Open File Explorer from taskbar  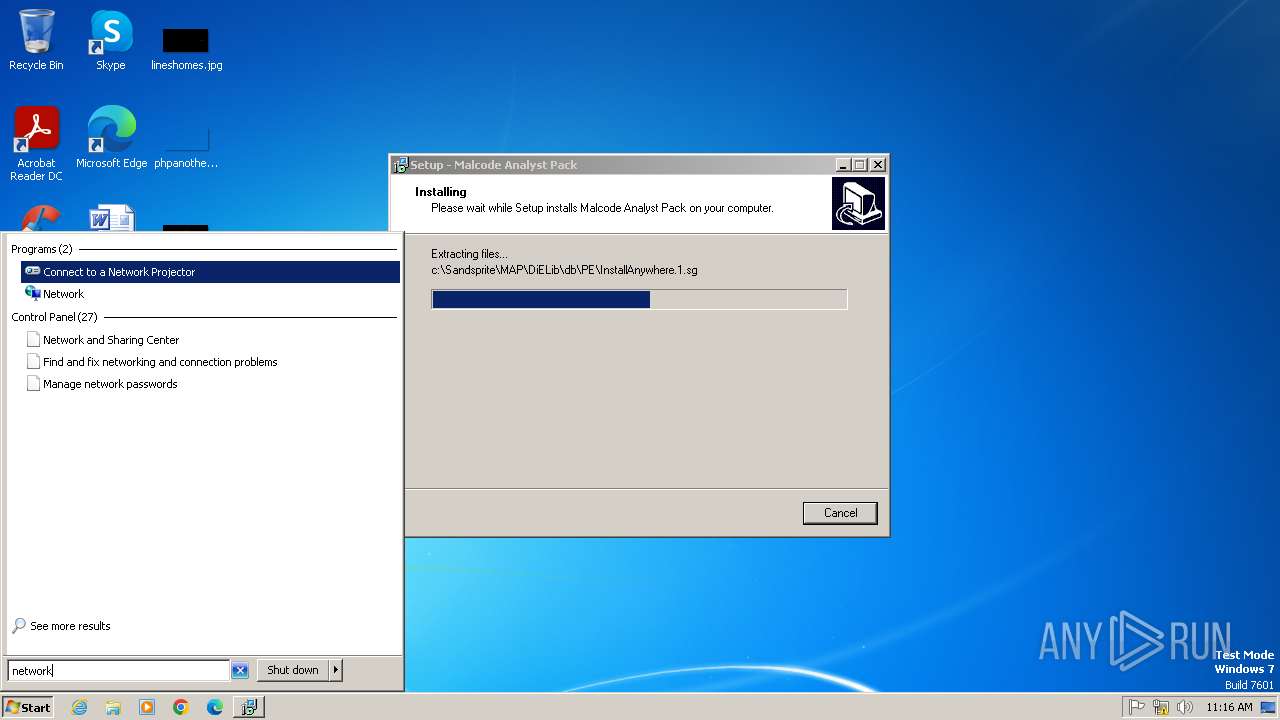(113, 707)
